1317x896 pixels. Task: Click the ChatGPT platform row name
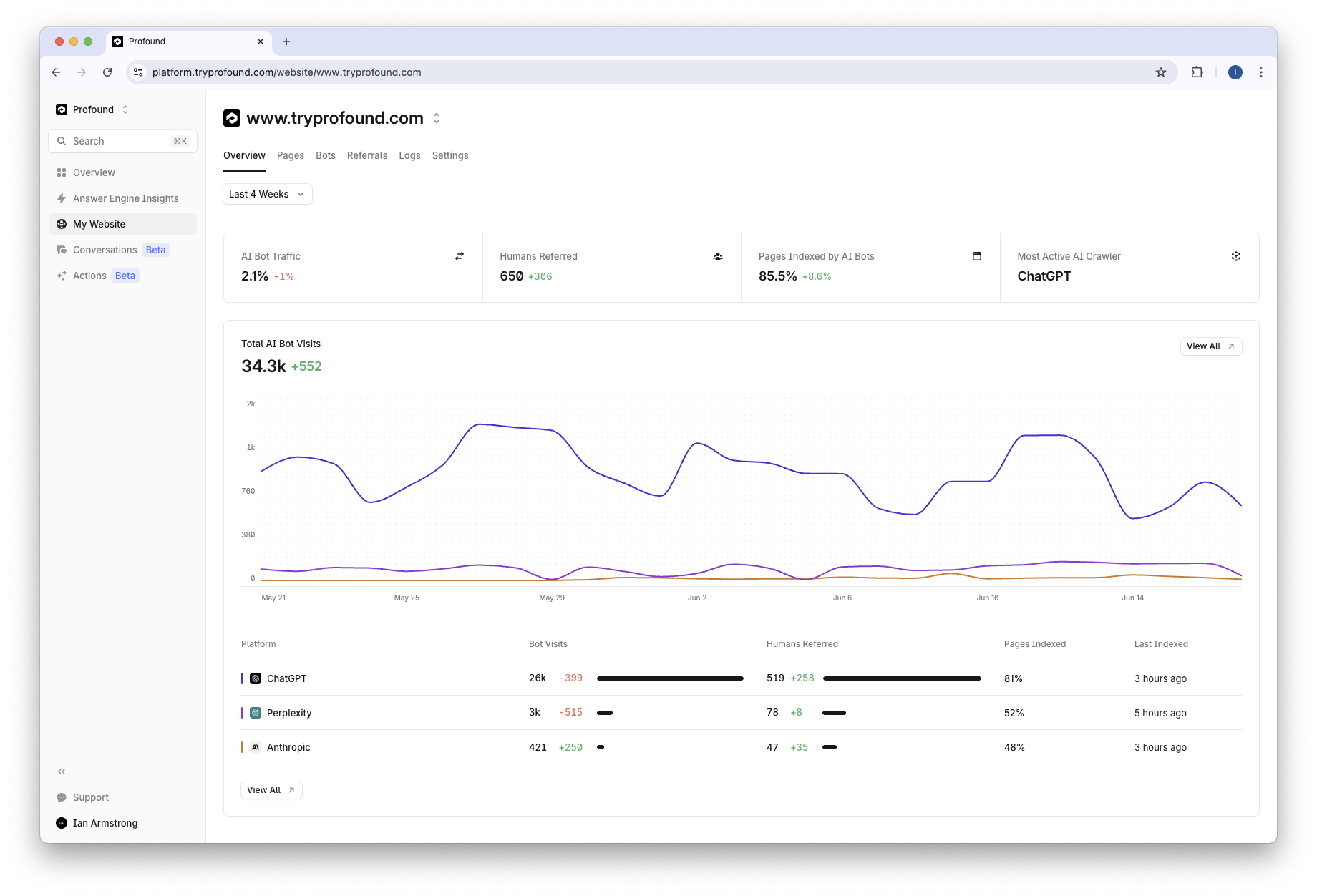[286, 678]
